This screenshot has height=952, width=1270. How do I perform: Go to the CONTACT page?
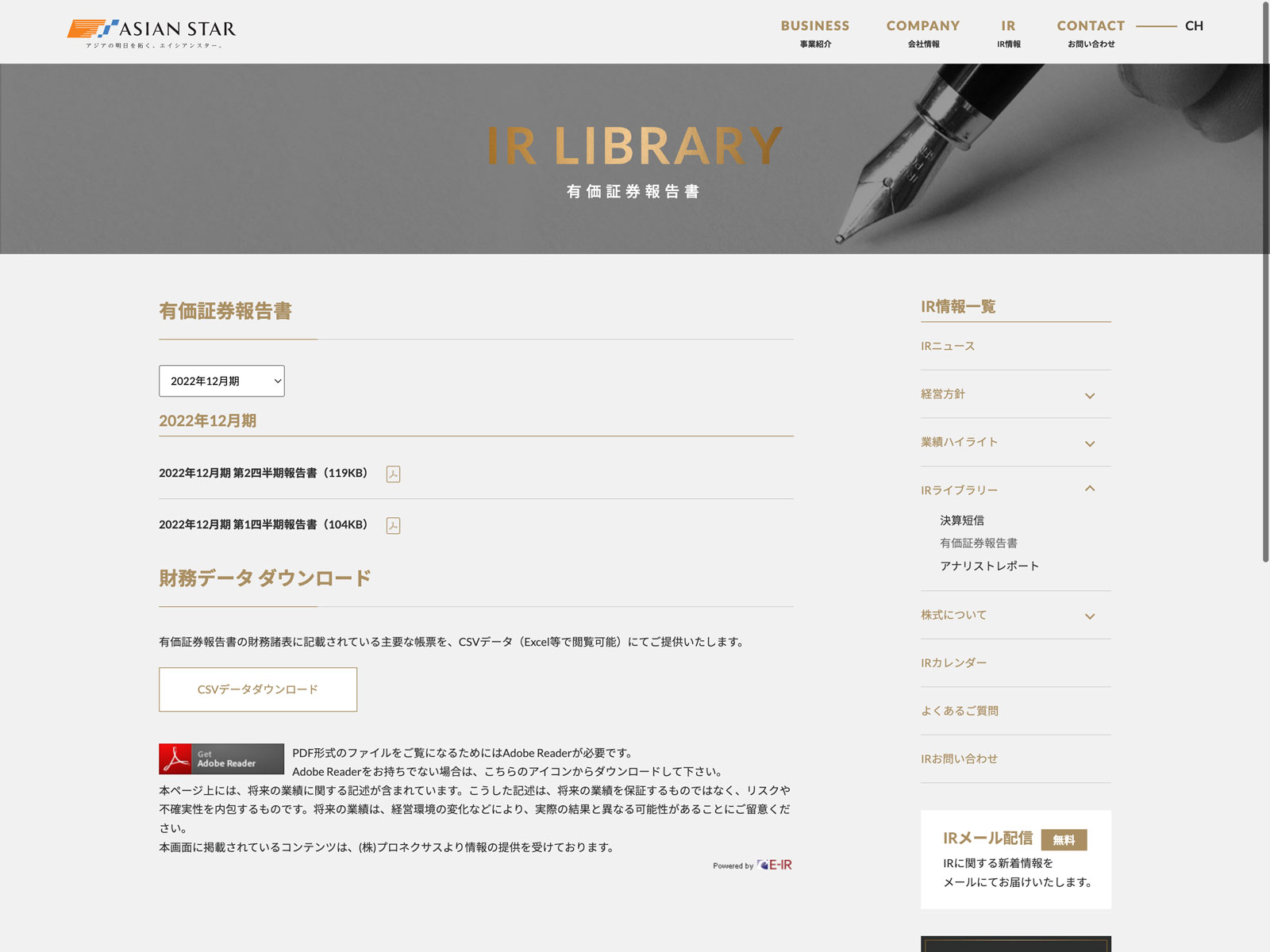(1091, 33)
